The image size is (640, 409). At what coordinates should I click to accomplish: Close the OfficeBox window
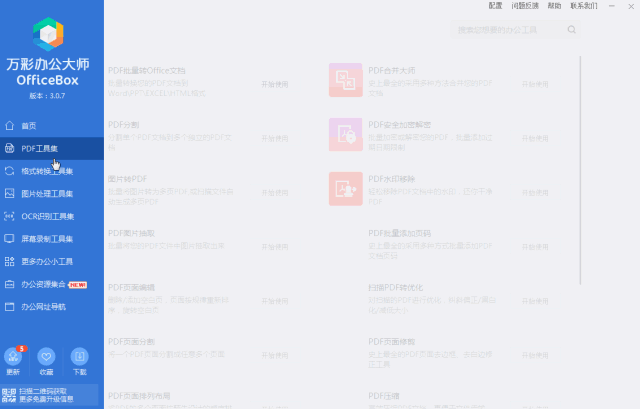coord(631,6)
